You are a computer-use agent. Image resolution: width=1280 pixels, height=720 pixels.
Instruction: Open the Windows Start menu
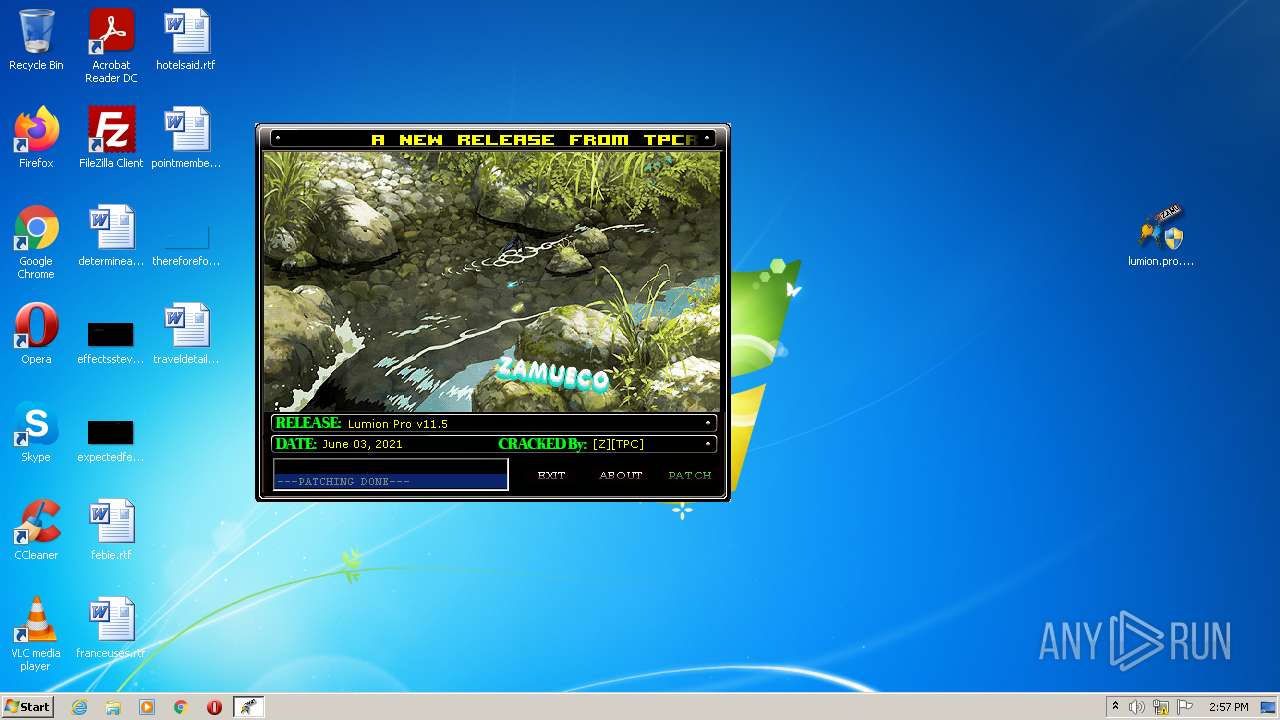tap(27, 706)
